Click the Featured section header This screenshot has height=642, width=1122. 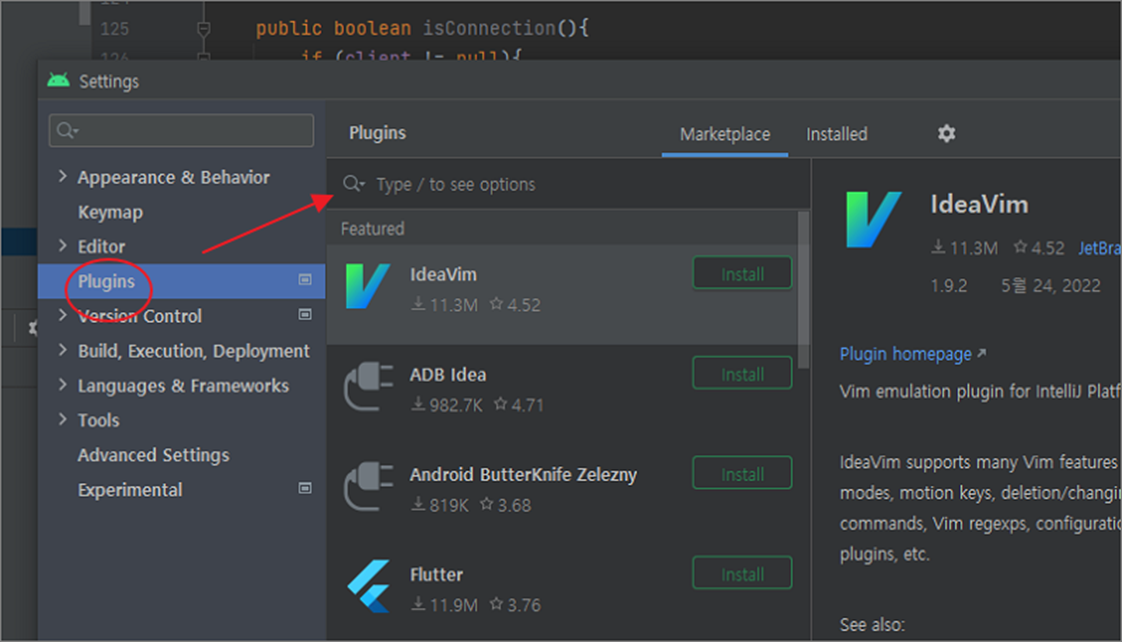point(372,228)
